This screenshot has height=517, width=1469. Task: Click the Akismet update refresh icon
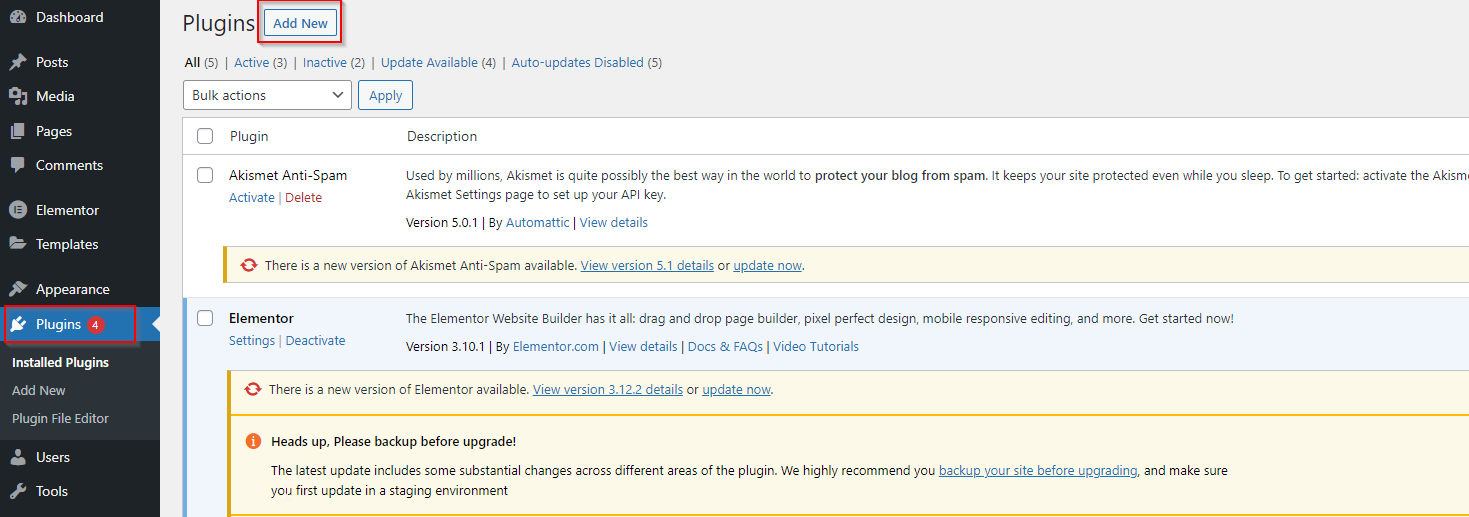coord(249,265)
